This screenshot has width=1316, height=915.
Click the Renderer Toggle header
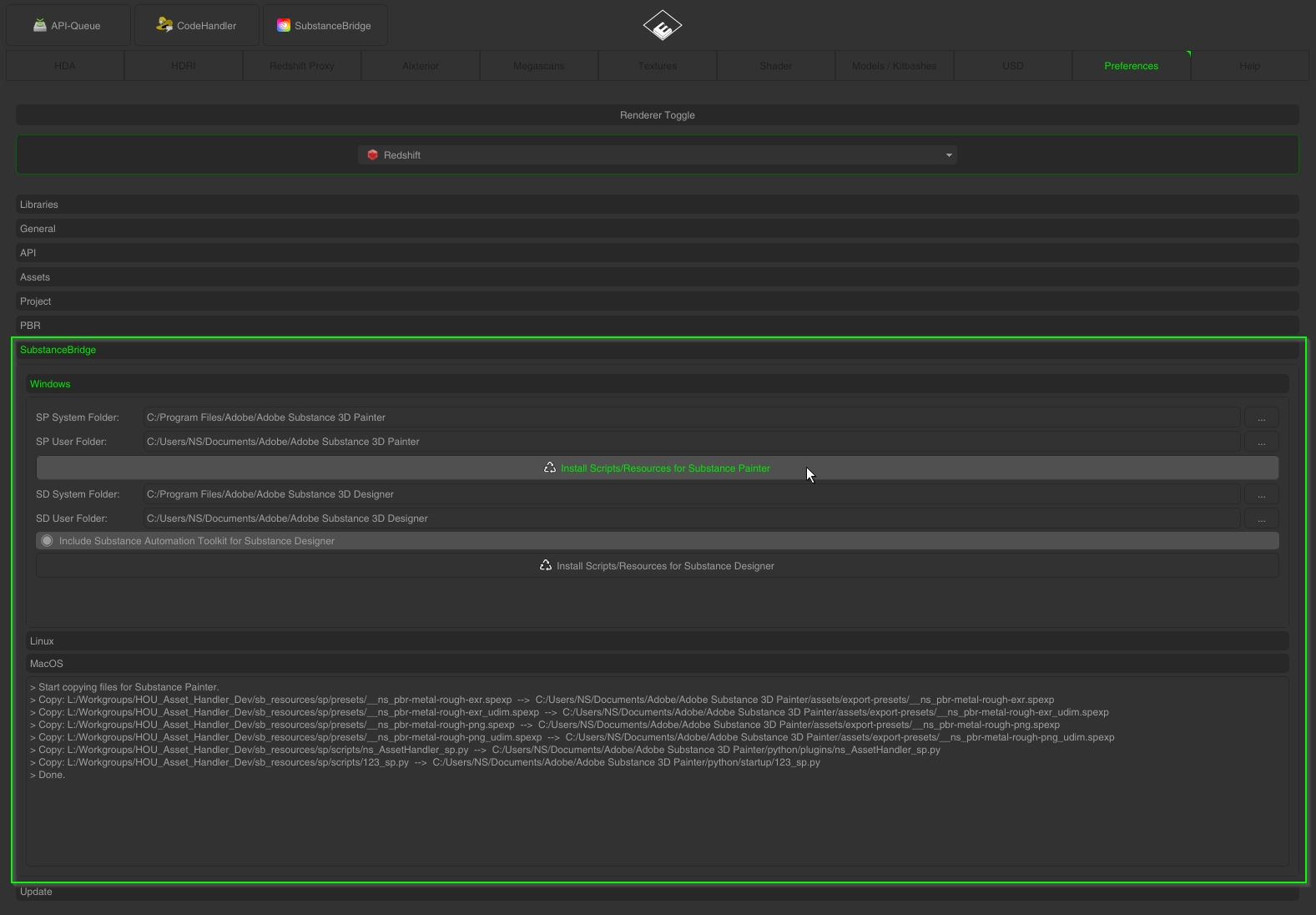click(x=657, y=115)
